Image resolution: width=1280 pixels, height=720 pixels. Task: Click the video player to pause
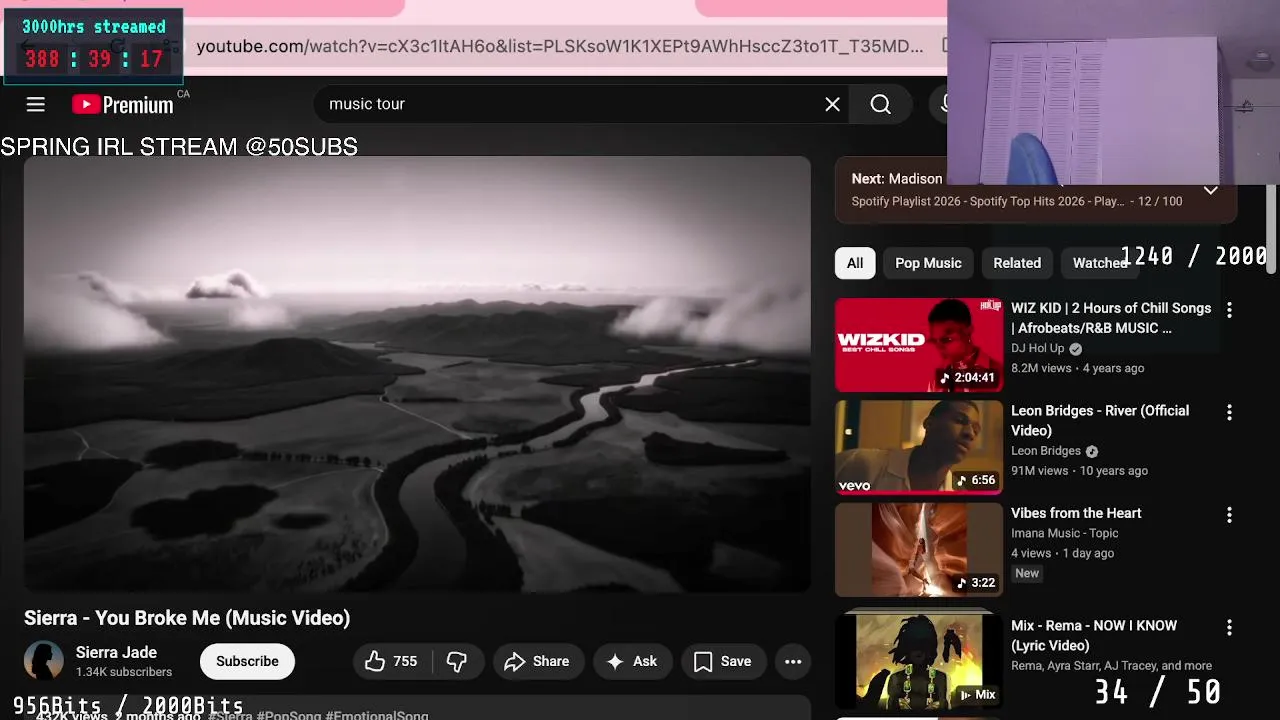pyautogui.click(x=417, y=375)
